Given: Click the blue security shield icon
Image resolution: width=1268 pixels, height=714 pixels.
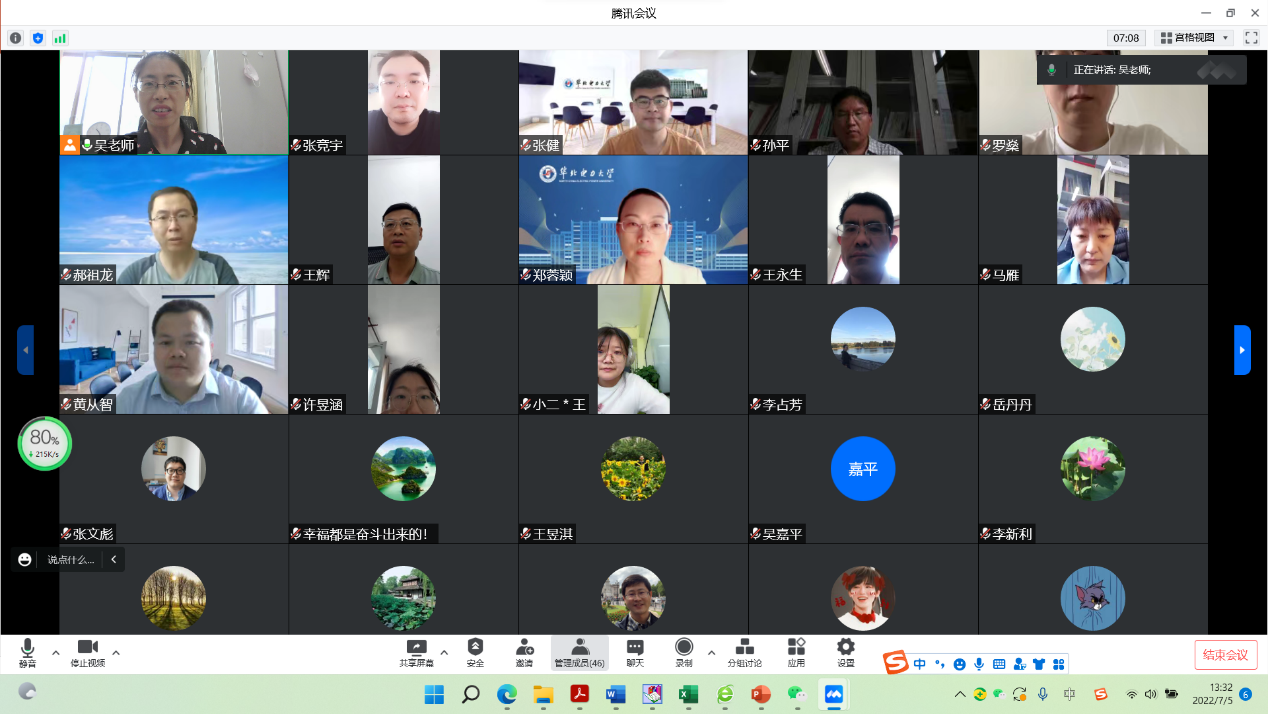Looking at the screenshot, I should pos(38,38).
